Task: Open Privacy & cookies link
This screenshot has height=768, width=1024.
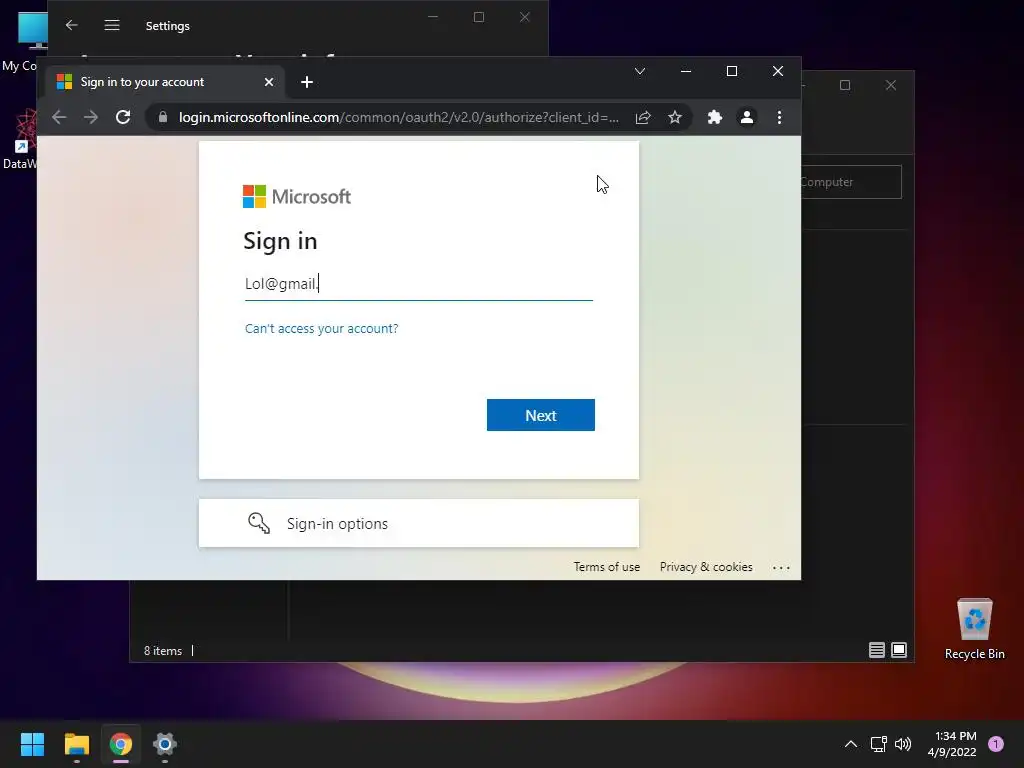Action: 706,567
